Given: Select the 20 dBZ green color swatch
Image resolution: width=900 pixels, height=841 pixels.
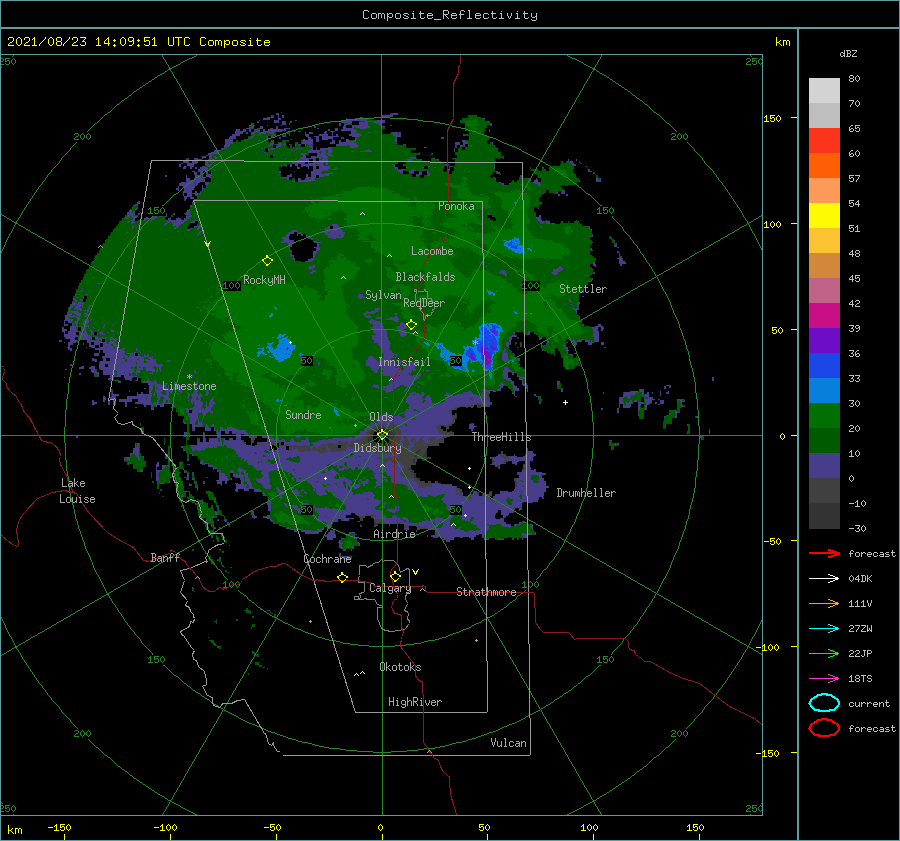Looking at the screenshot, I should pos(824,416).
